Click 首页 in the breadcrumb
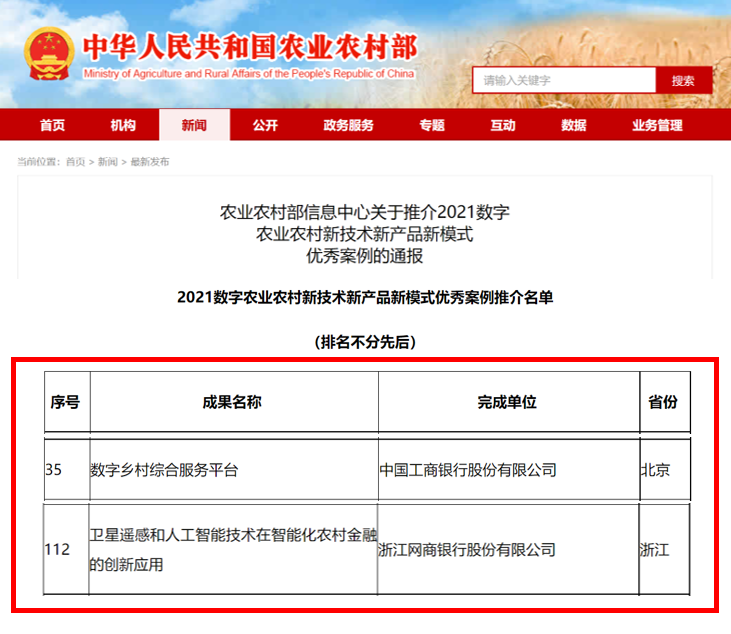Screen dimensions: 731x634 click(x=76, y=162)
